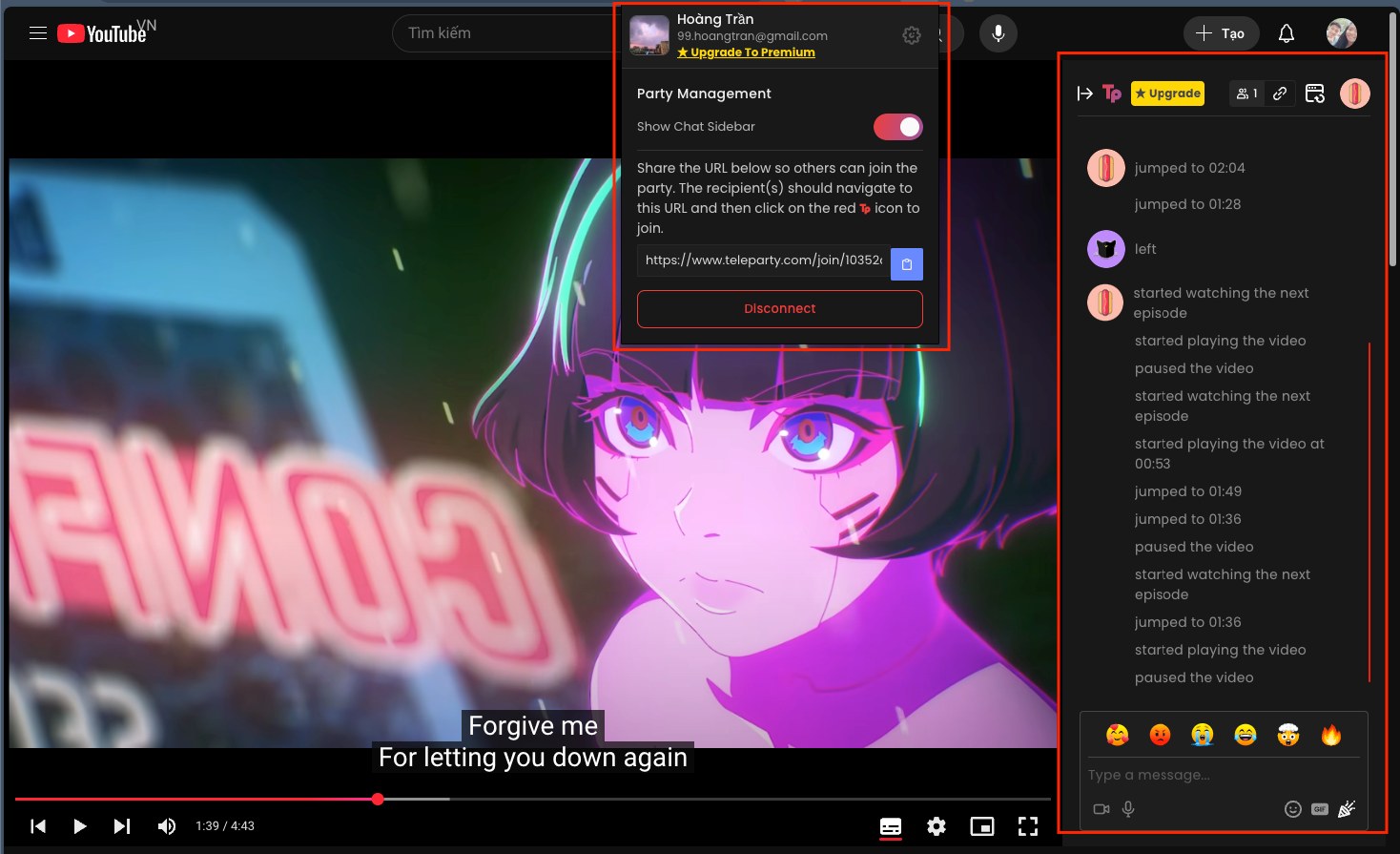Open the YouTube hamburger guide menu
This screenshot has width=1400, height=854.
38,33
